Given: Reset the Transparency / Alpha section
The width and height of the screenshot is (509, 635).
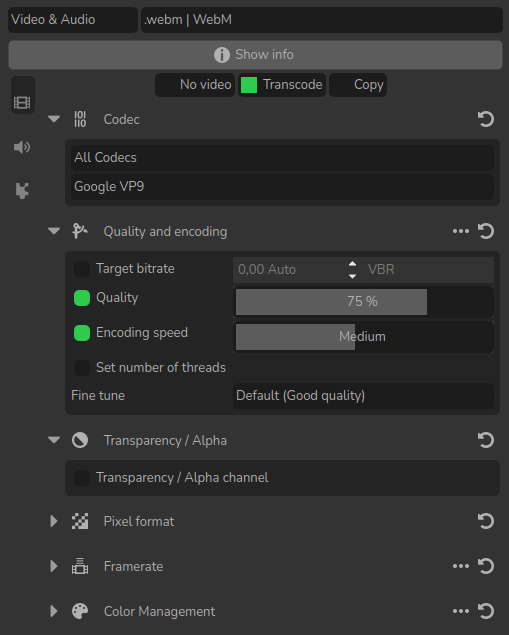Looking at the screenshot, I should tap(486, 440).
